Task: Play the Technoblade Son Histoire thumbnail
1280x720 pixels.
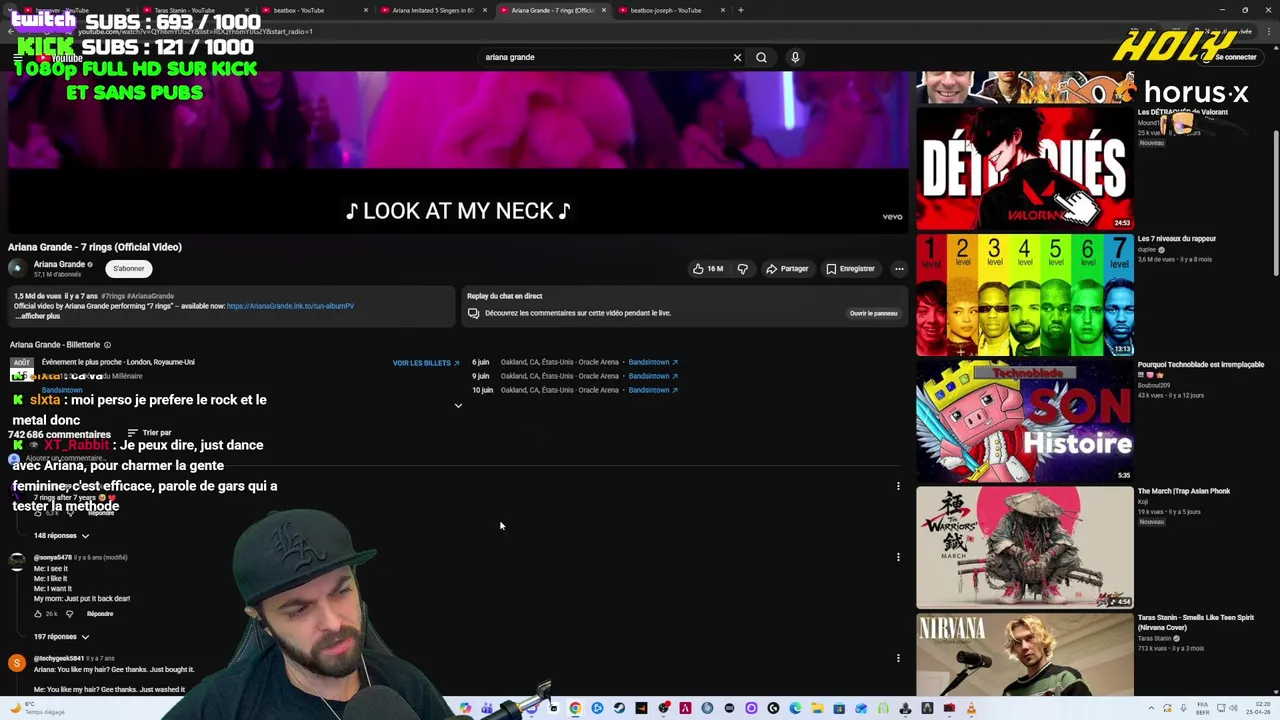Action: [1025, 421]
